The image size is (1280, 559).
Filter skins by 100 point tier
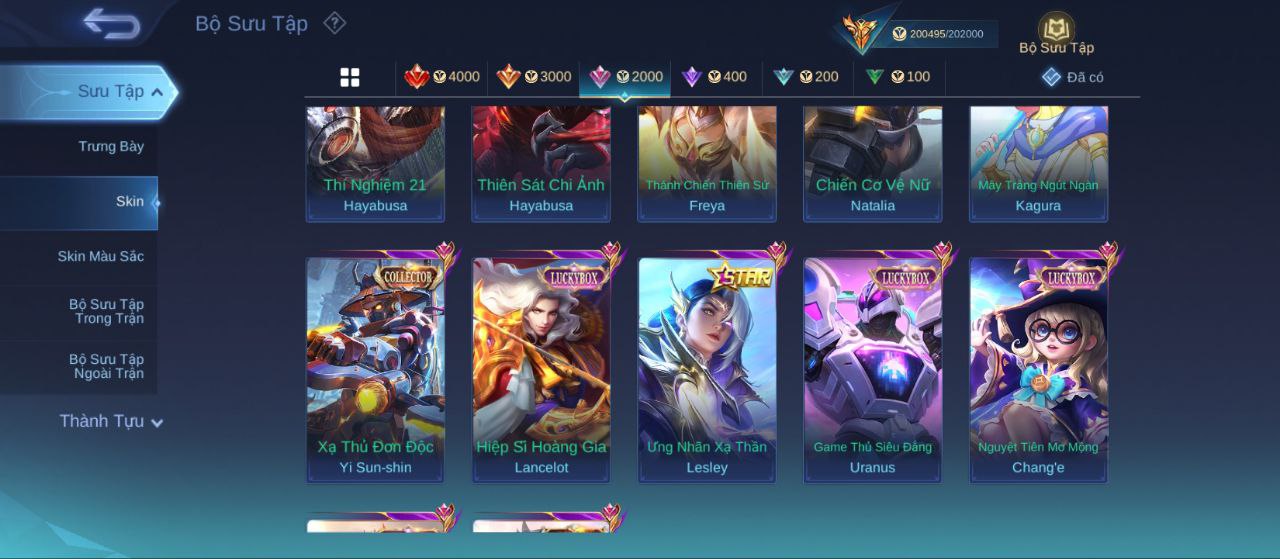click(898, 77)
